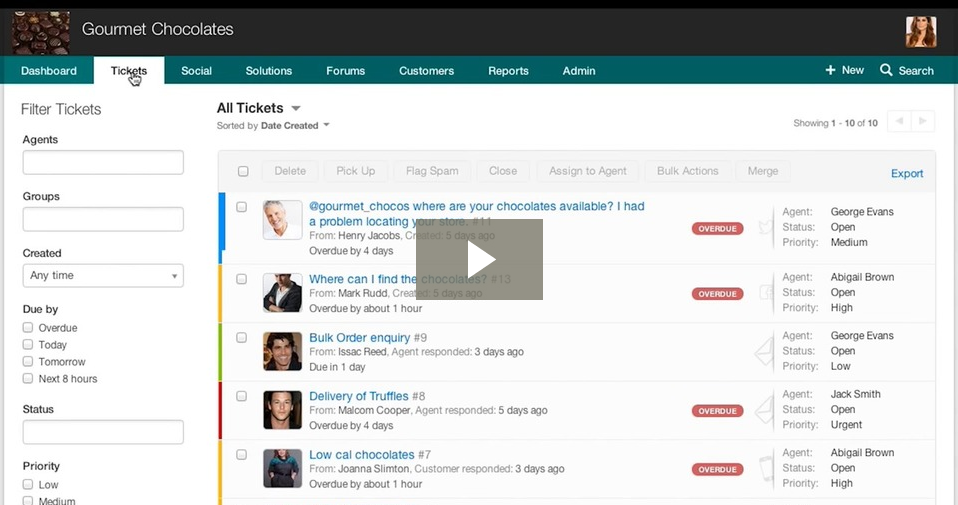Open the Sorted by Date Created dropdown
958x505 pixels.
[273, 125]
